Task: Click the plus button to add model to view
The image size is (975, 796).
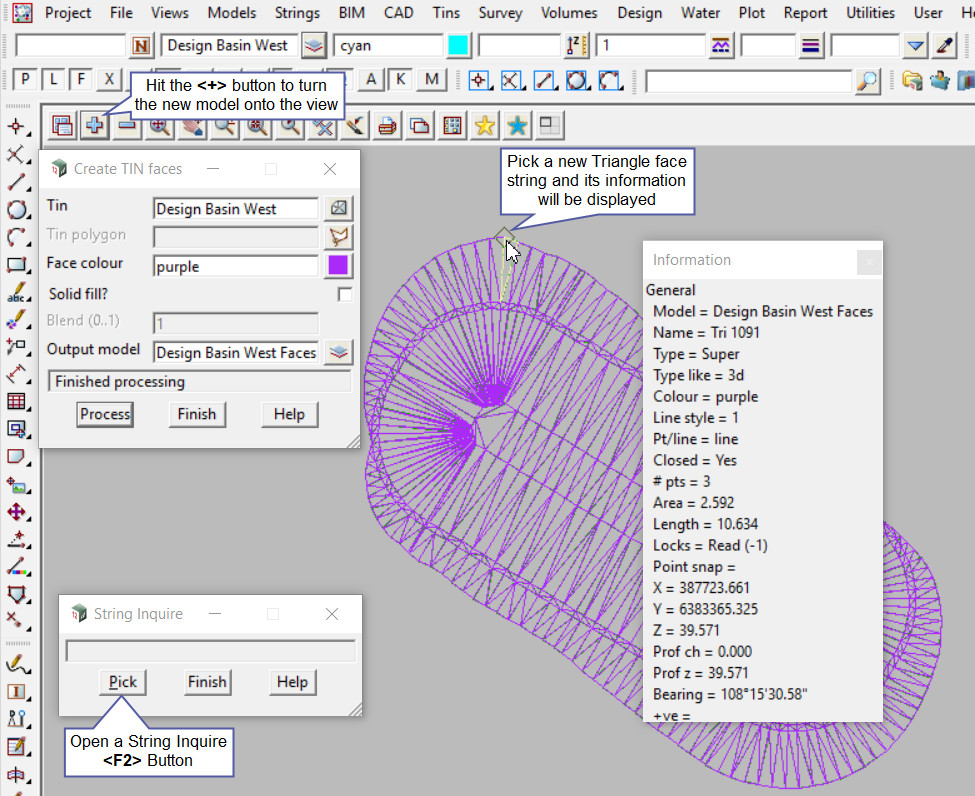Action: pos(95,126)
